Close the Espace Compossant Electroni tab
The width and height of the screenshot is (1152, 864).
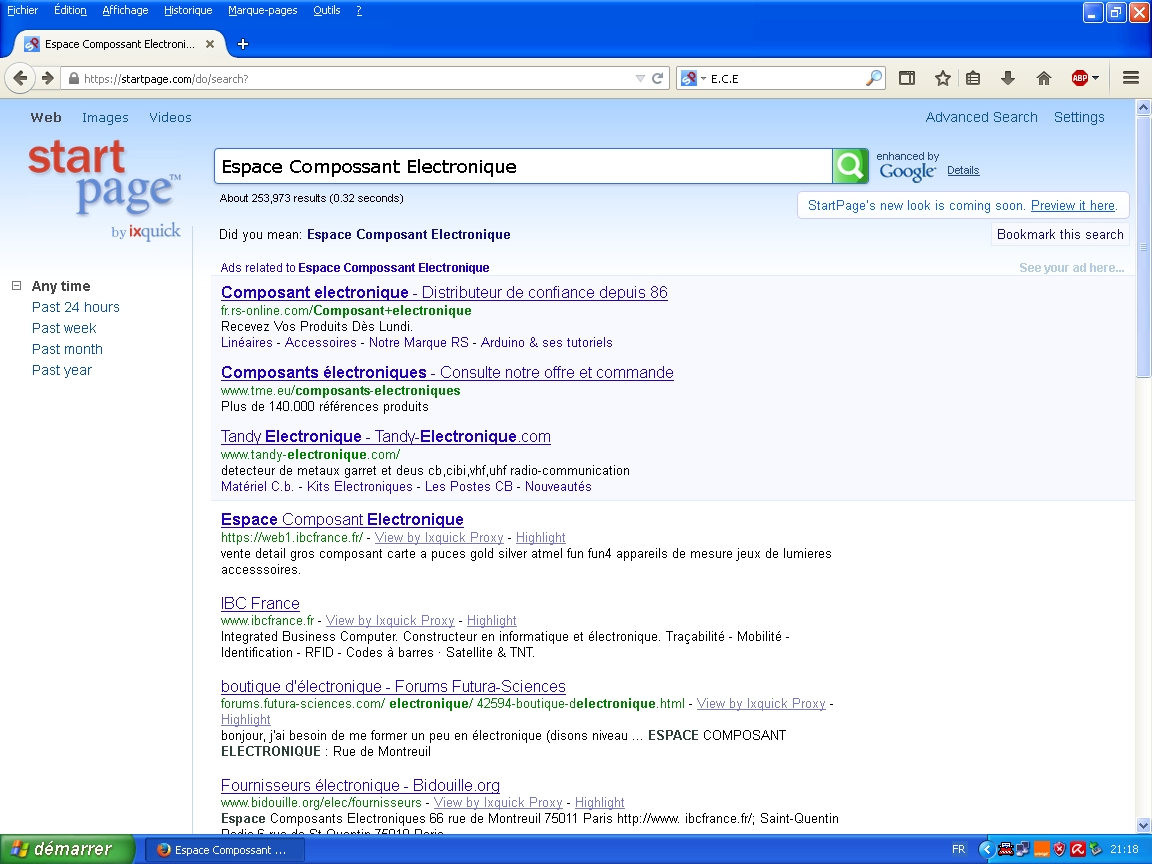pos(210,44)
